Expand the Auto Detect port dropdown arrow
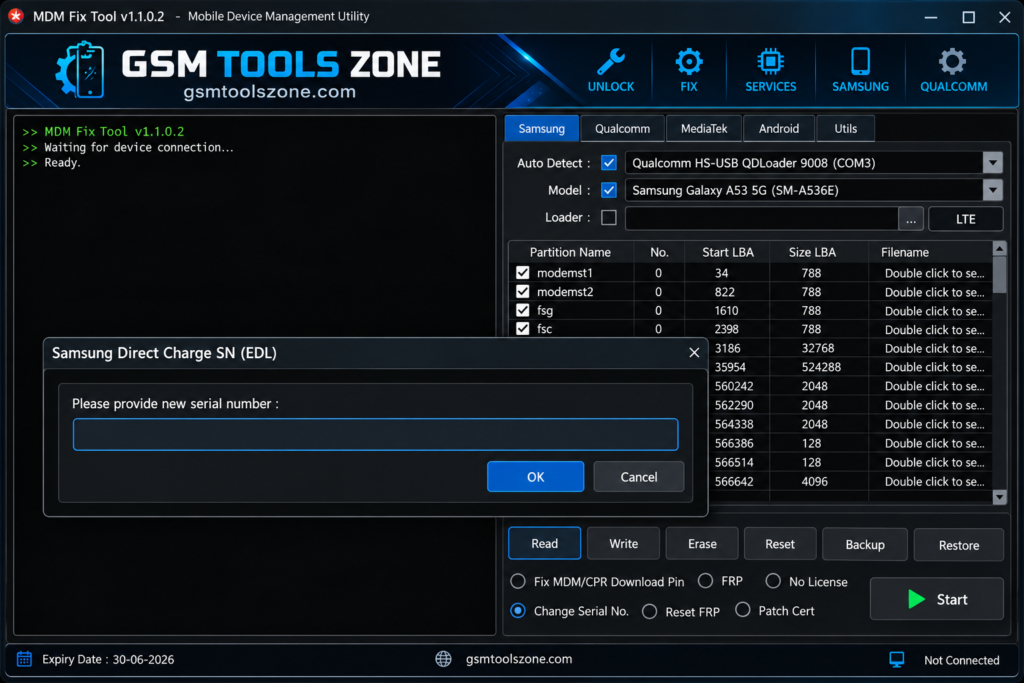The image size is (1024, 683). [993, 163]
